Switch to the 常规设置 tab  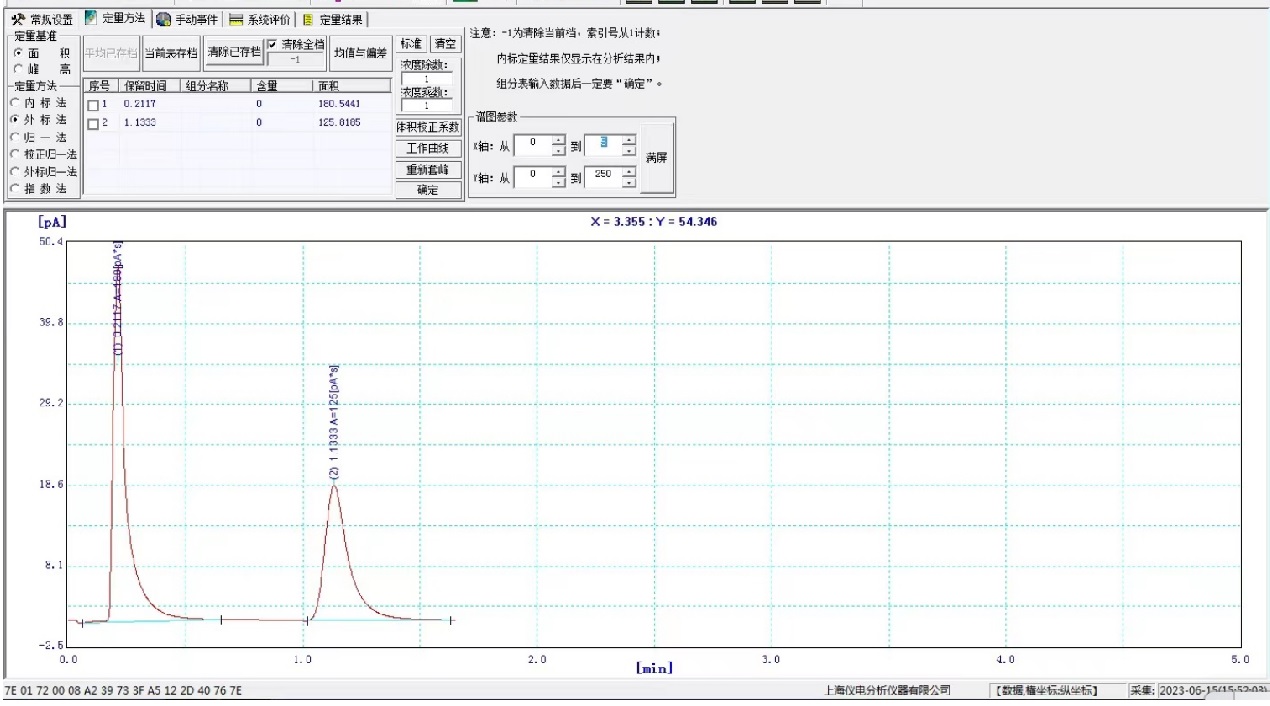(x=40, y=20)
